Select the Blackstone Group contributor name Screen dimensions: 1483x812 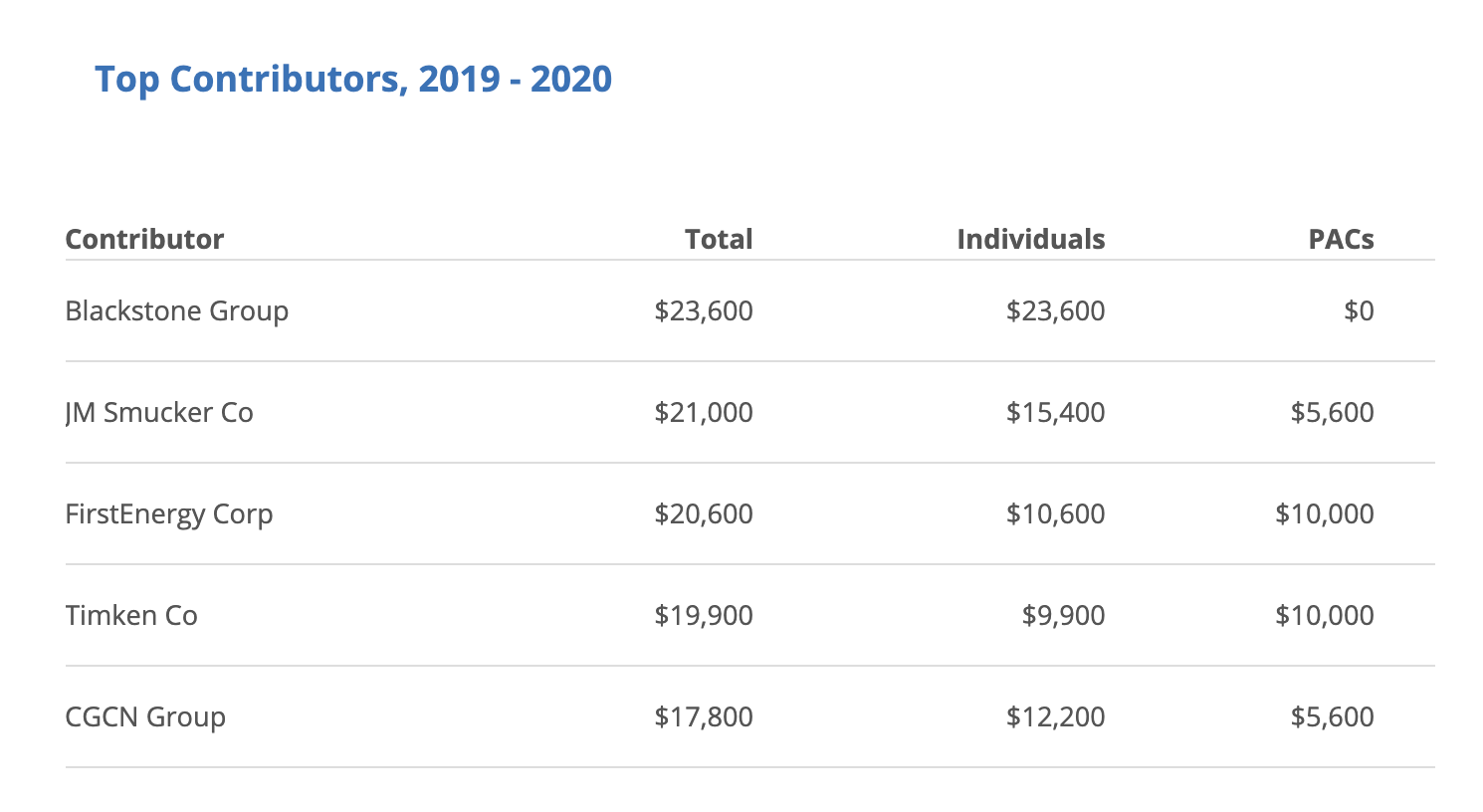[x=177, y=311]
